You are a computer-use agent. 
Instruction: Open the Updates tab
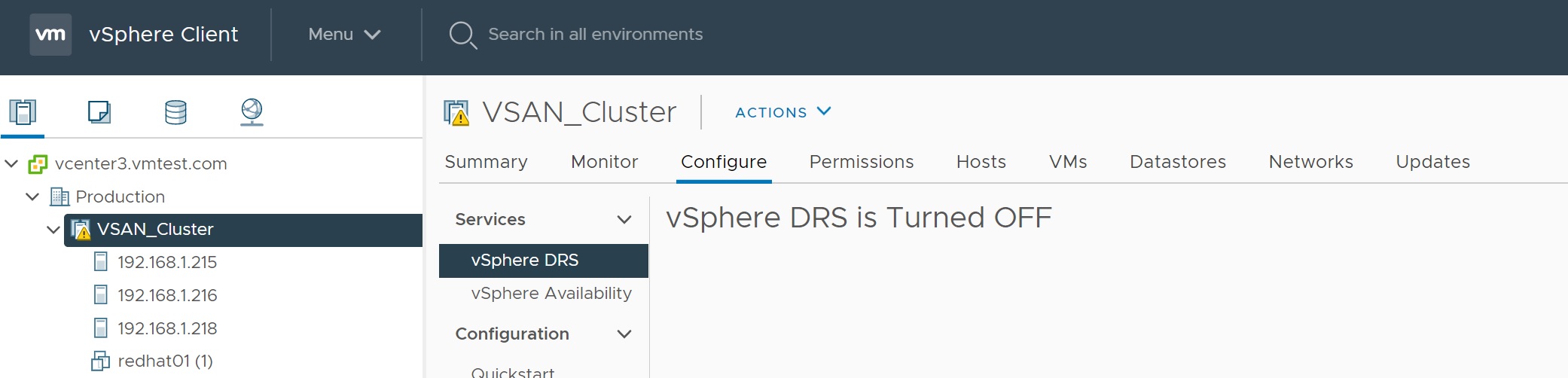(x=1432, y=162)
